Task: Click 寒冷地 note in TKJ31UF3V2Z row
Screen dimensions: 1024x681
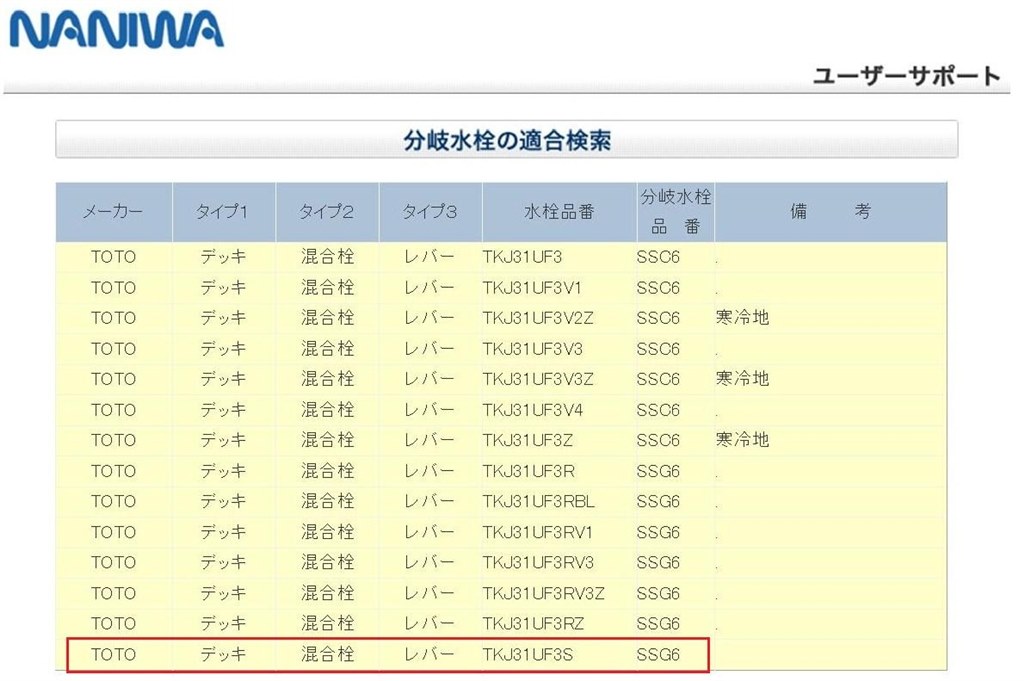Action: coord(743,317)
